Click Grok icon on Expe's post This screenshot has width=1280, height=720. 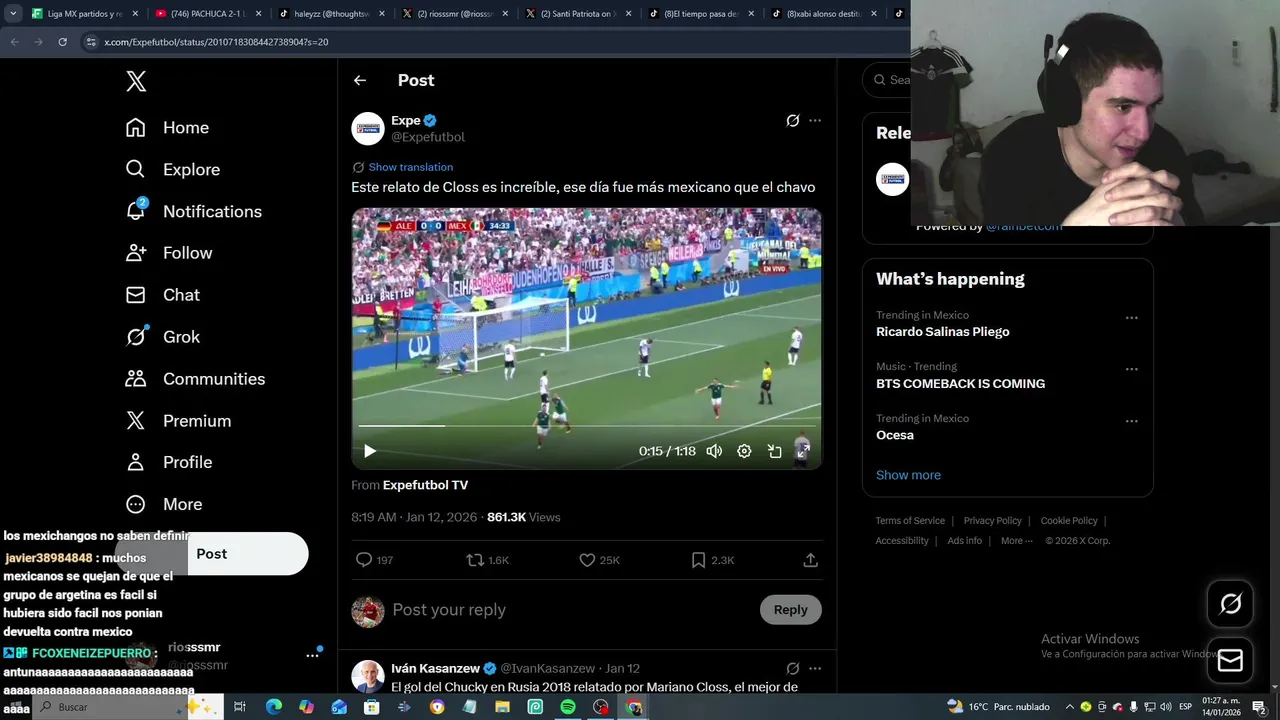[x=792, y=121]
